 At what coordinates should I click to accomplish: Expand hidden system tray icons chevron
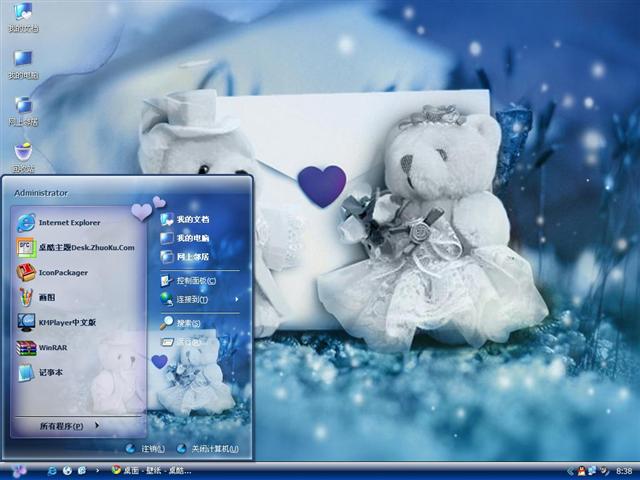click(x=570, y=471)
